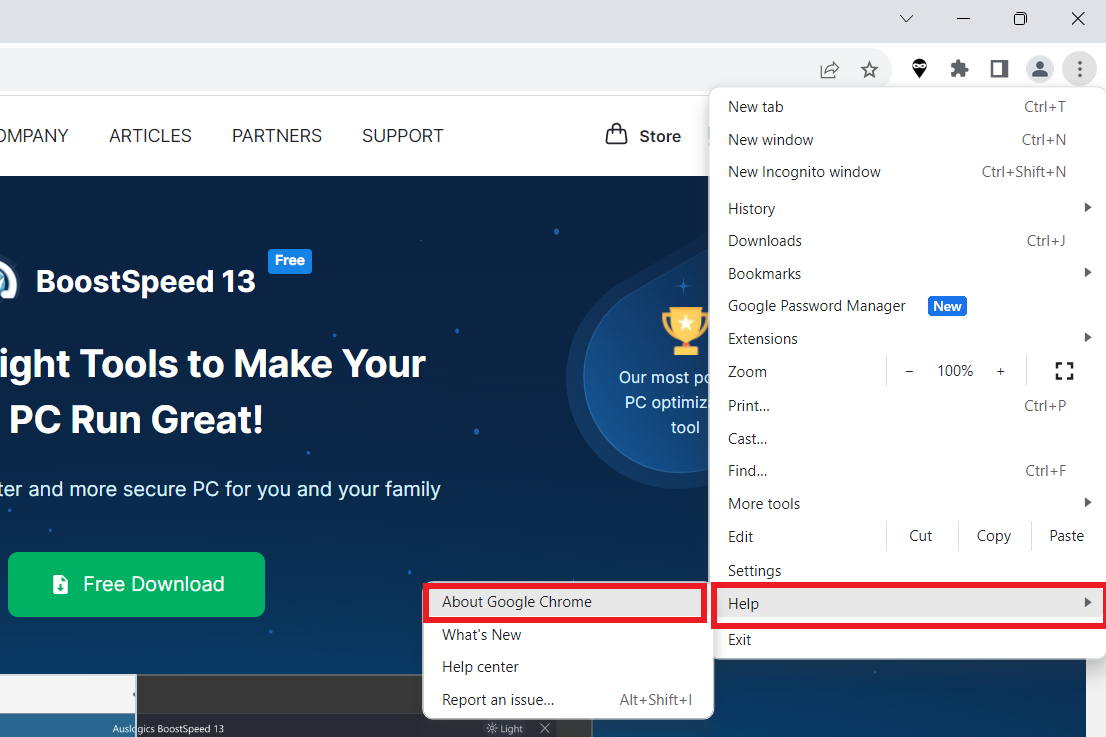The width and height of the screenshot is (1106, 737).
Task: Open the PARTNERS nav link
Action: coord(276,135)
